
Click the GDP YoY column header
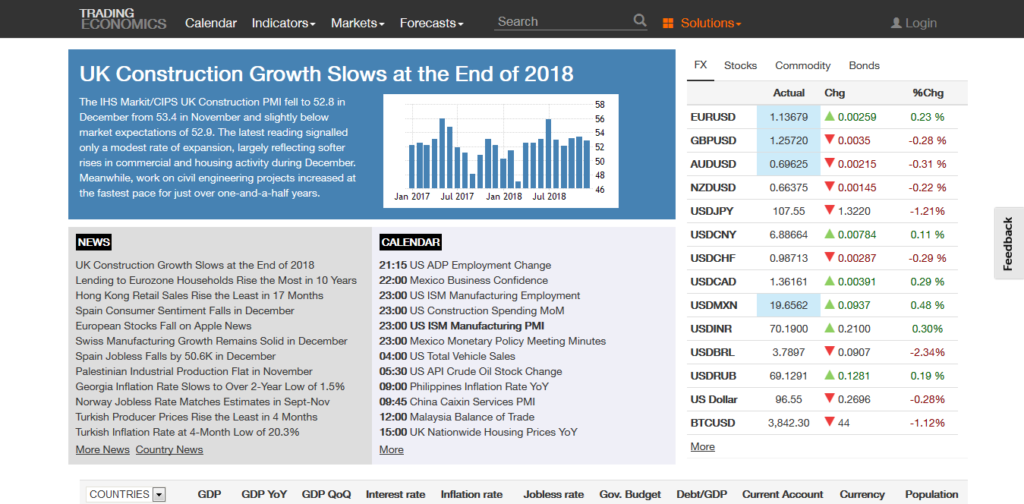(264, 495)
